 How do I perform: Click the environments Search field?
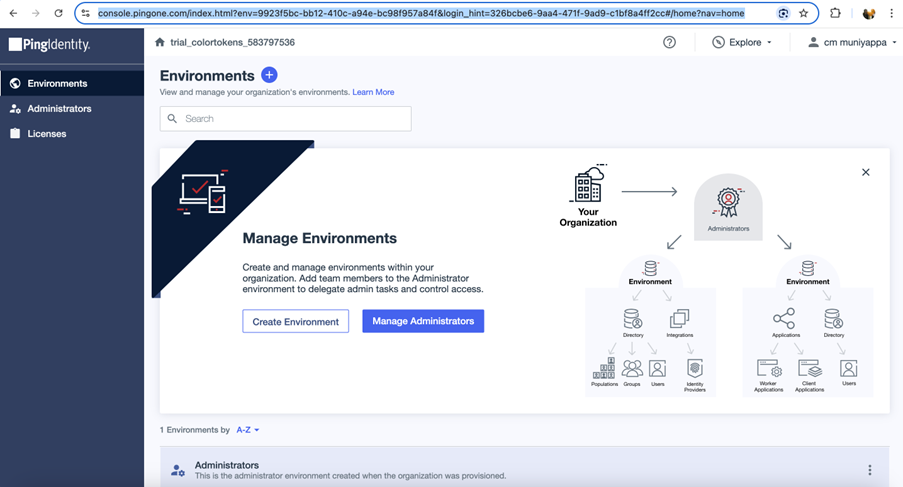click(285, 118)
